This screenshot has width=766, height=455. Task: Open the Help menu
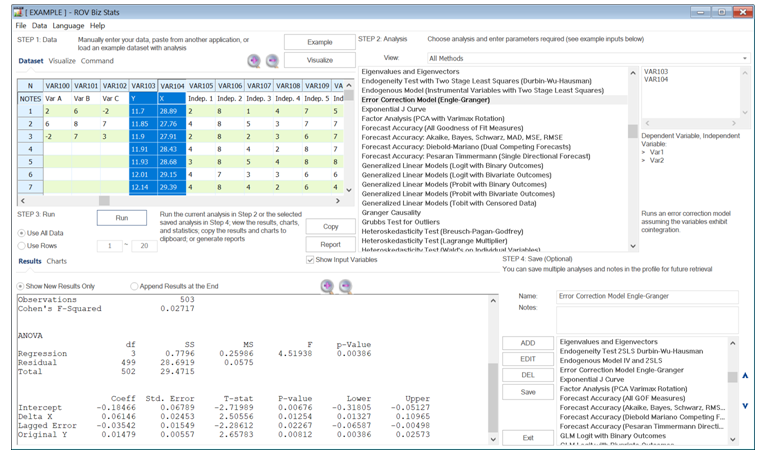click(x=97, y=25)
